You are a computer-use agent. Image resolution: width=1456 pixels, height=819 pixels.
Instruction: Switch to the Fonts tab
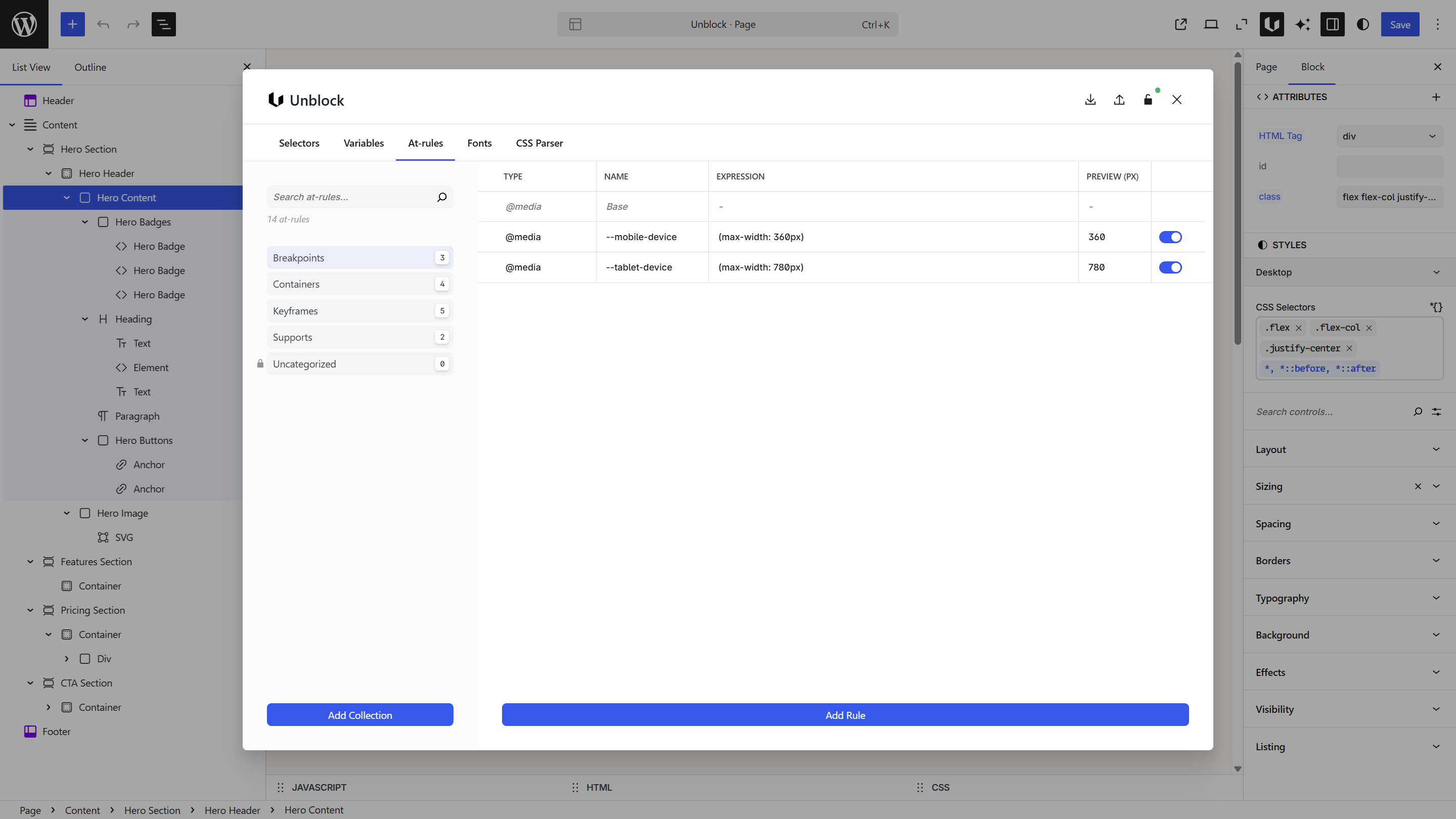(x=479, y=143)
